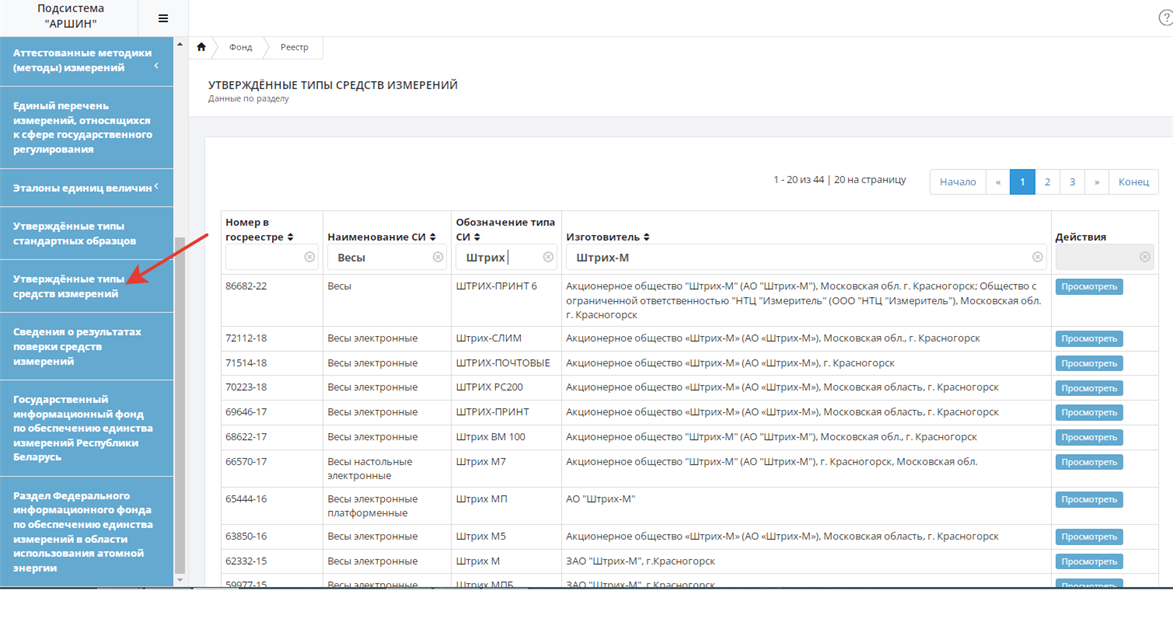Image resolution: width=1173 pixels, height=641 pixels.
Task: Click the Обозначение типа СИ filter input containing Штрих
Action: 506,257
